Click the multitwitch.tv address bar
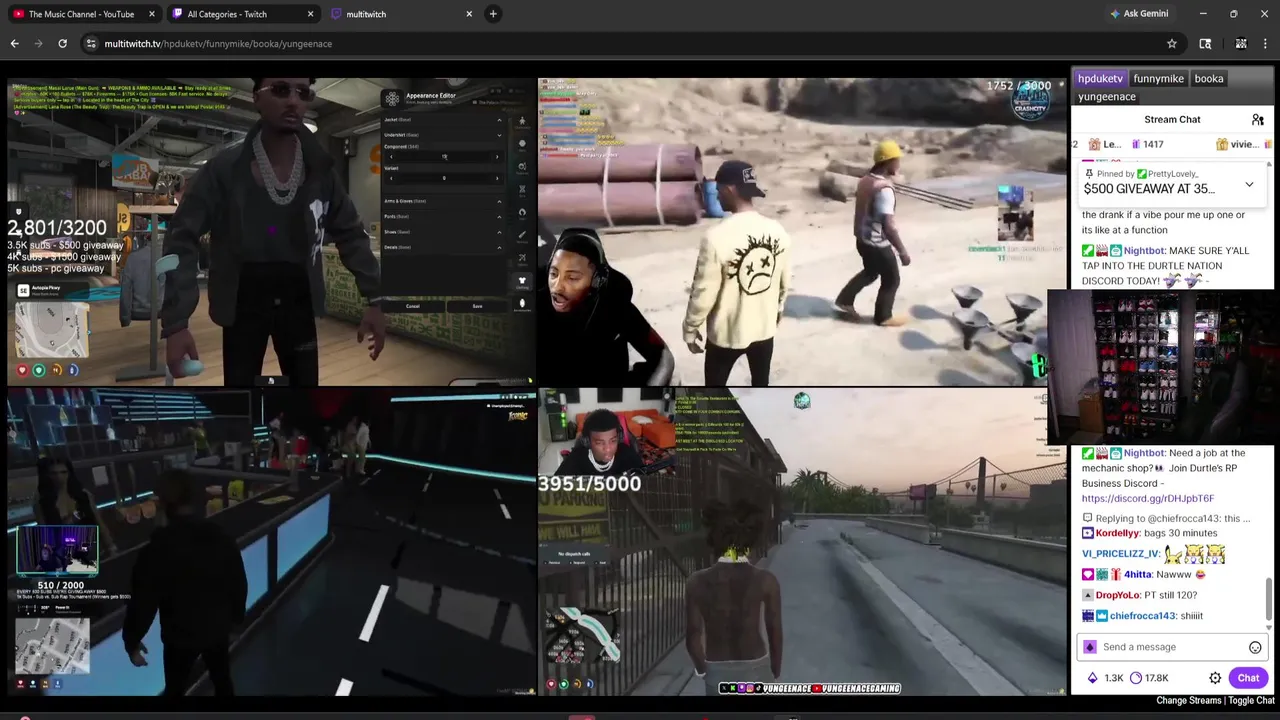 630,43
